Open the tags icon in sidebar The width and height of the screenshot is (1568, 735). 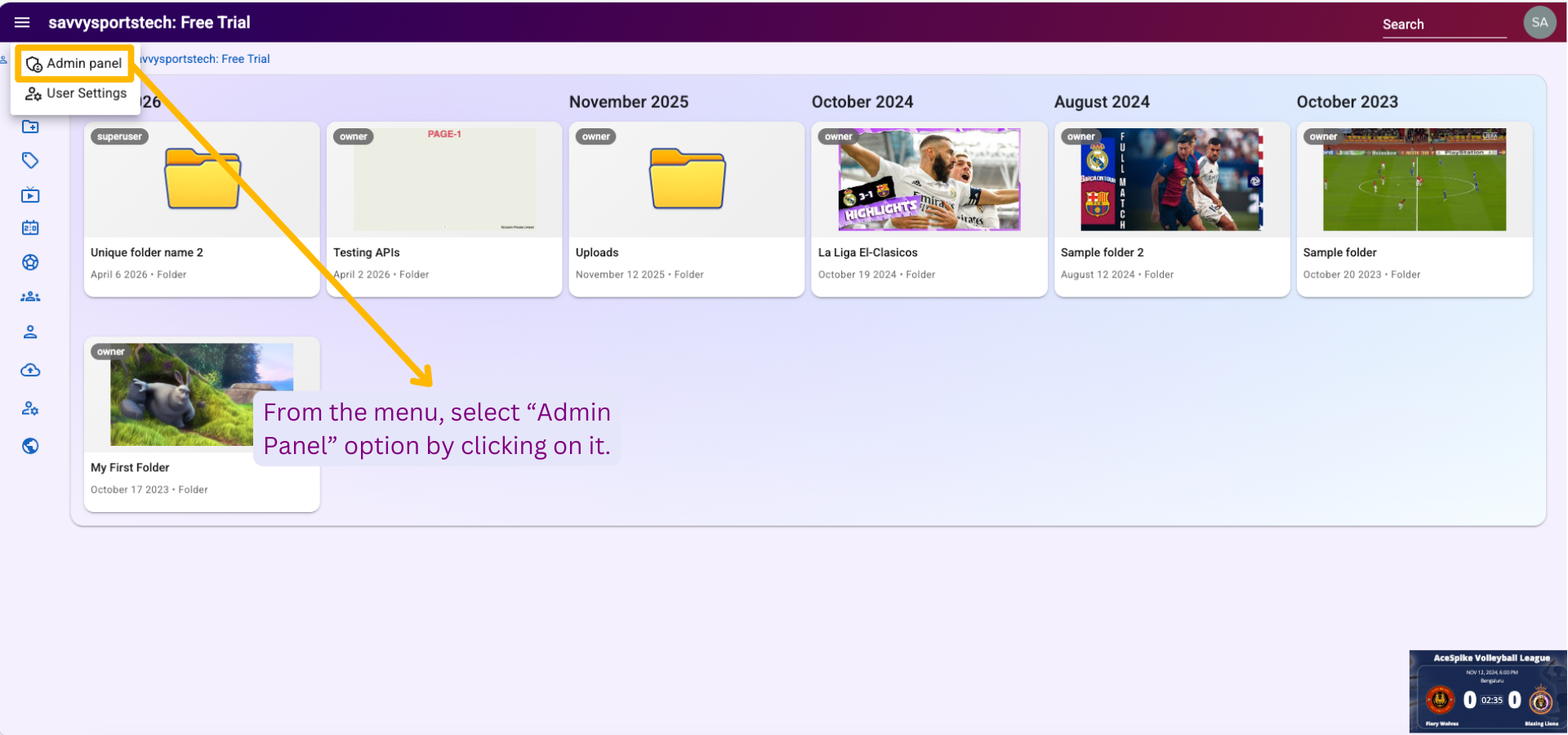[30, 161]
